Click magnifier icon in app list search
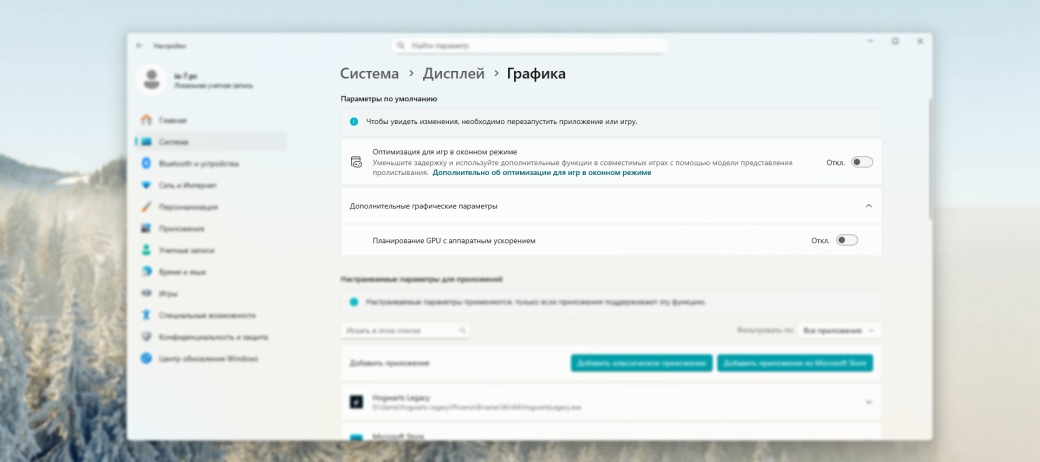 (x=462, y=330)
